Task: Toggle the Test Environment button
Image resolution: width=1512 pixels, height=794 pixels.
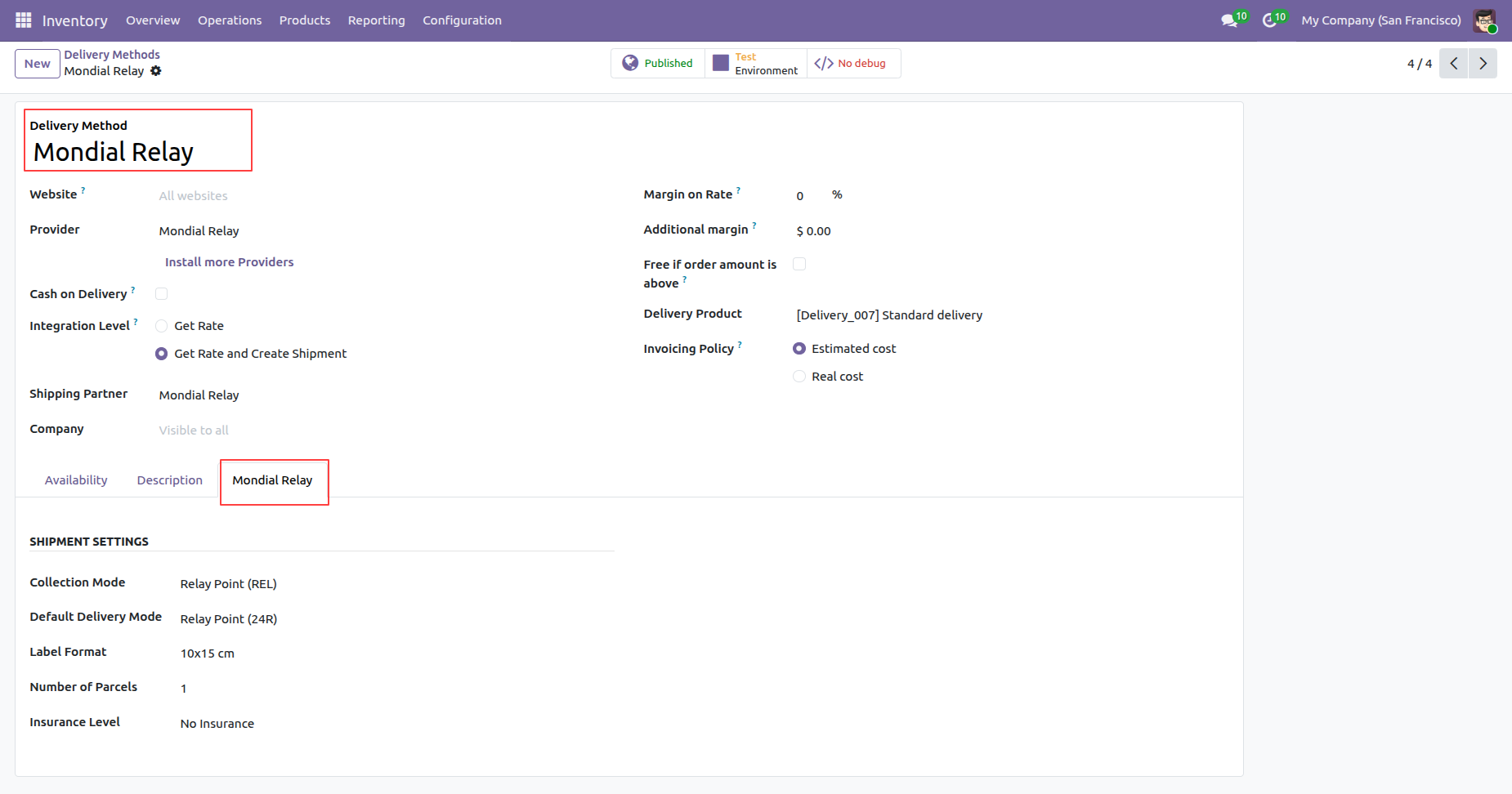Action: (x=756, y=63)
